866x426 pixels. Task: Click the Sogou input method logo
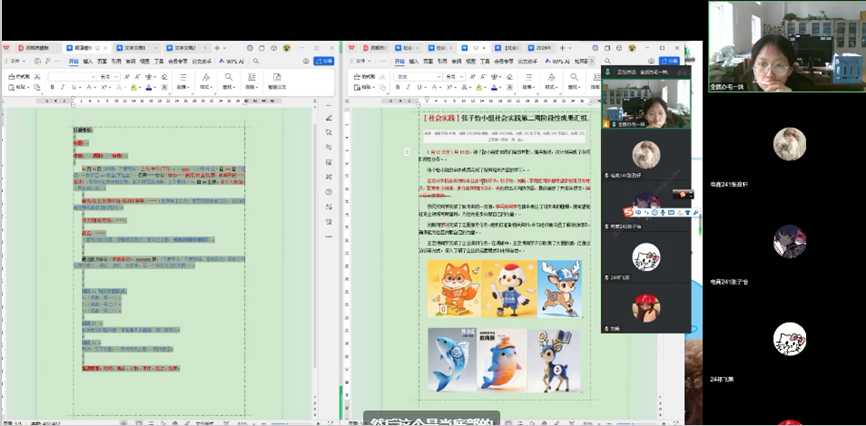[629, 212]
